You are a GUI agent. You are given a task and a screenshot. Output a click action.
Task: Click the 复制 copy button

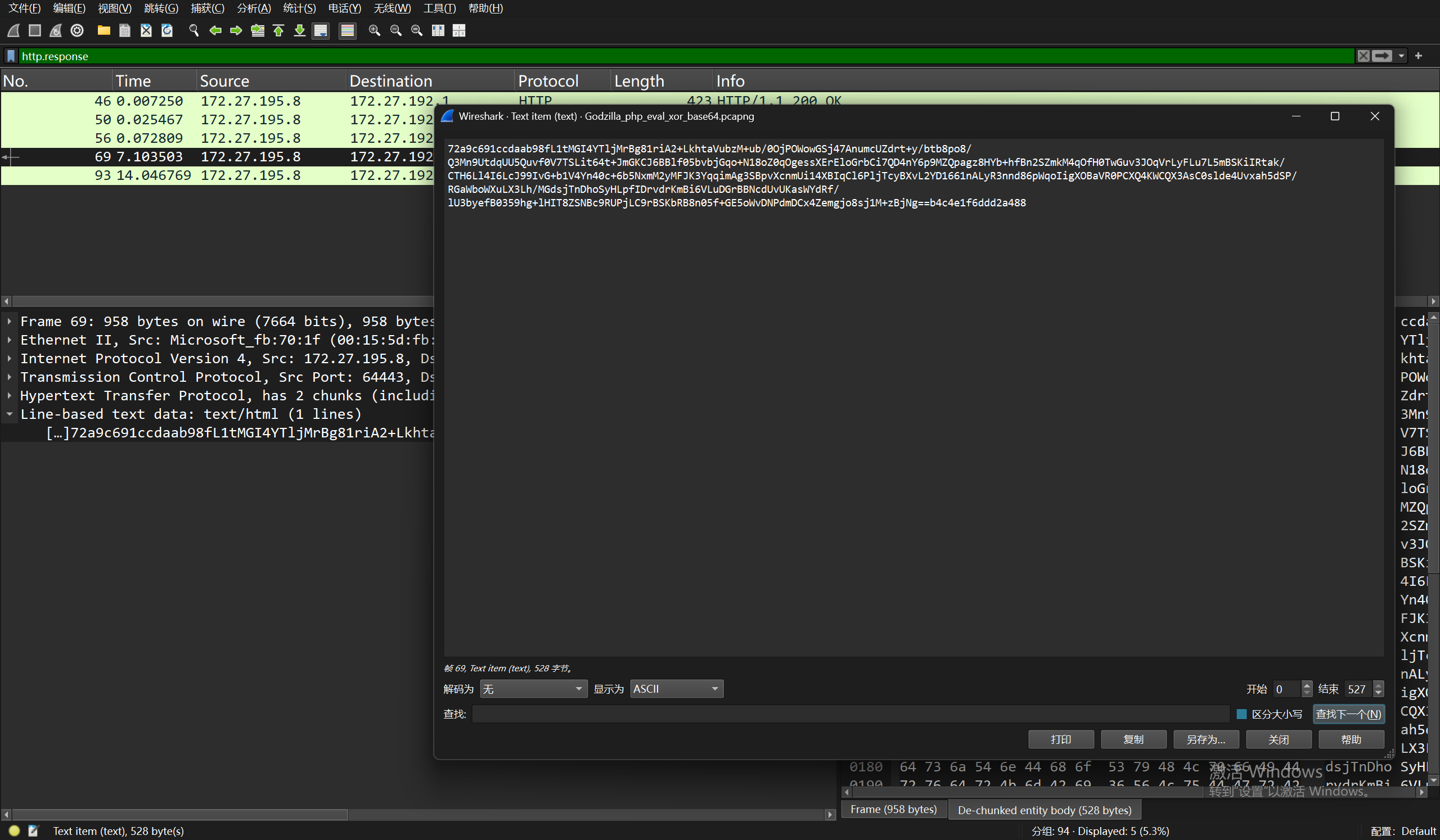coord(1133,739)
